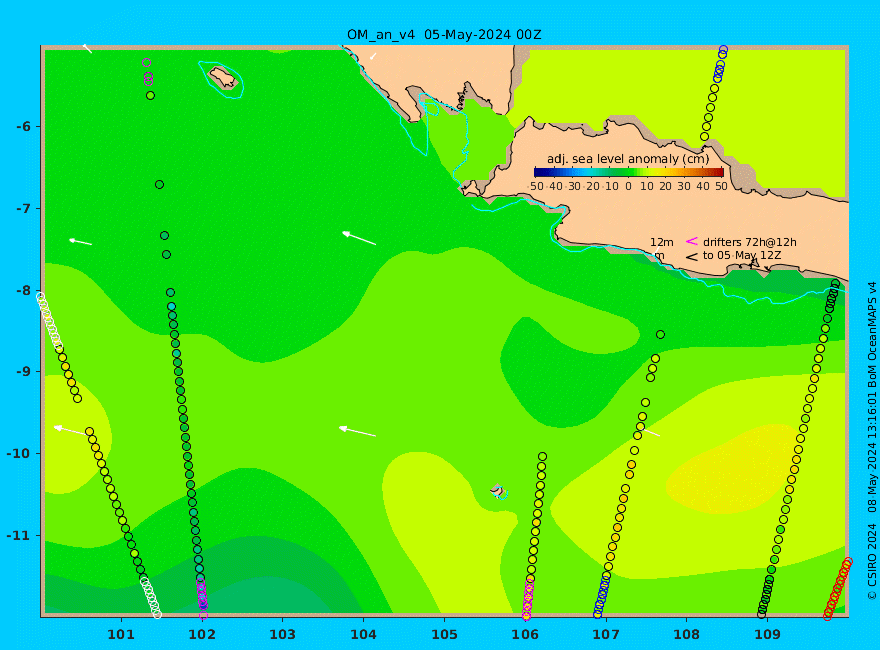Click the yellow high-anomaly patch near 108.5°E, 10.3°S
This screenshot has height=650, width=880.
coord(735,469)
